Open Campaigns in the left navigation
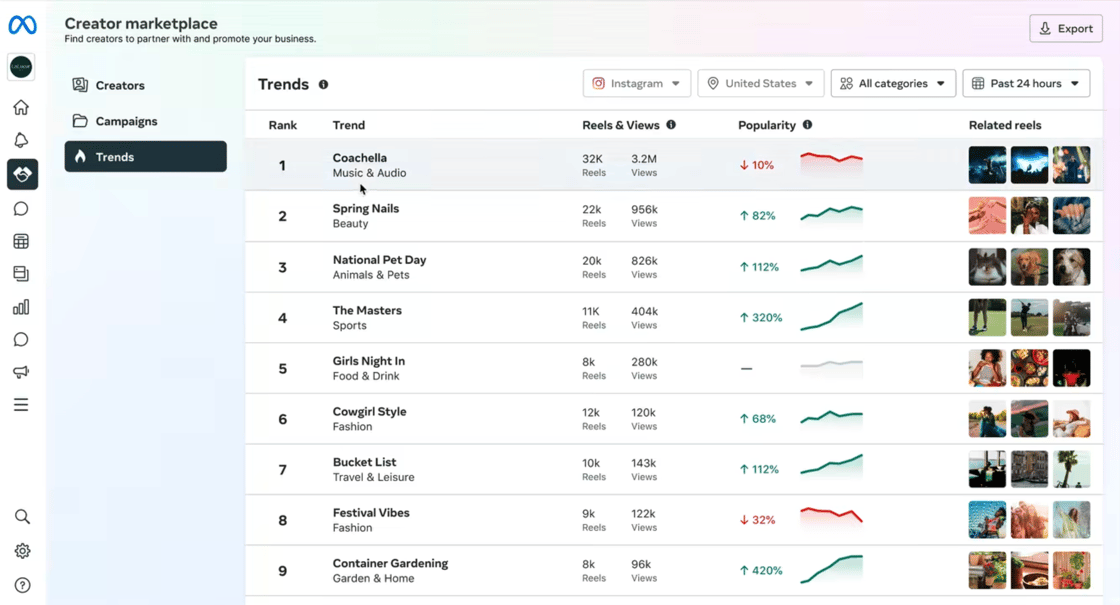 point(146,121)
